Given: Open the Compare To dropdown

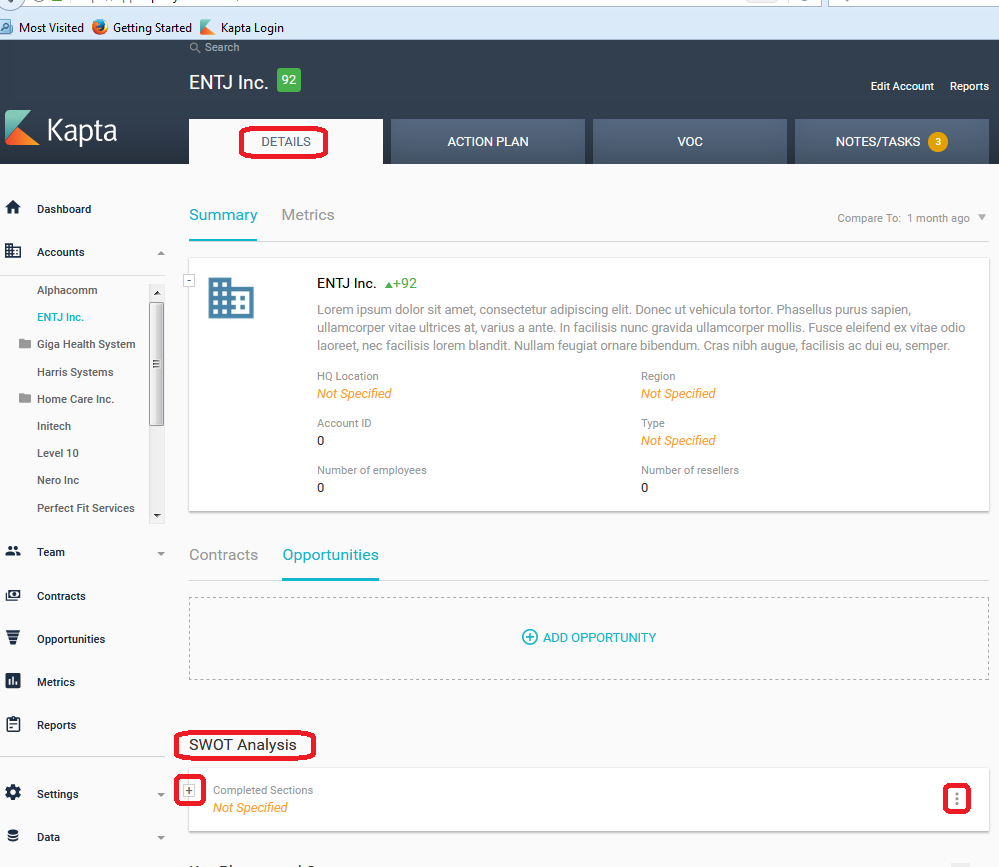Looking at the screenshot, I should (912, 218).
